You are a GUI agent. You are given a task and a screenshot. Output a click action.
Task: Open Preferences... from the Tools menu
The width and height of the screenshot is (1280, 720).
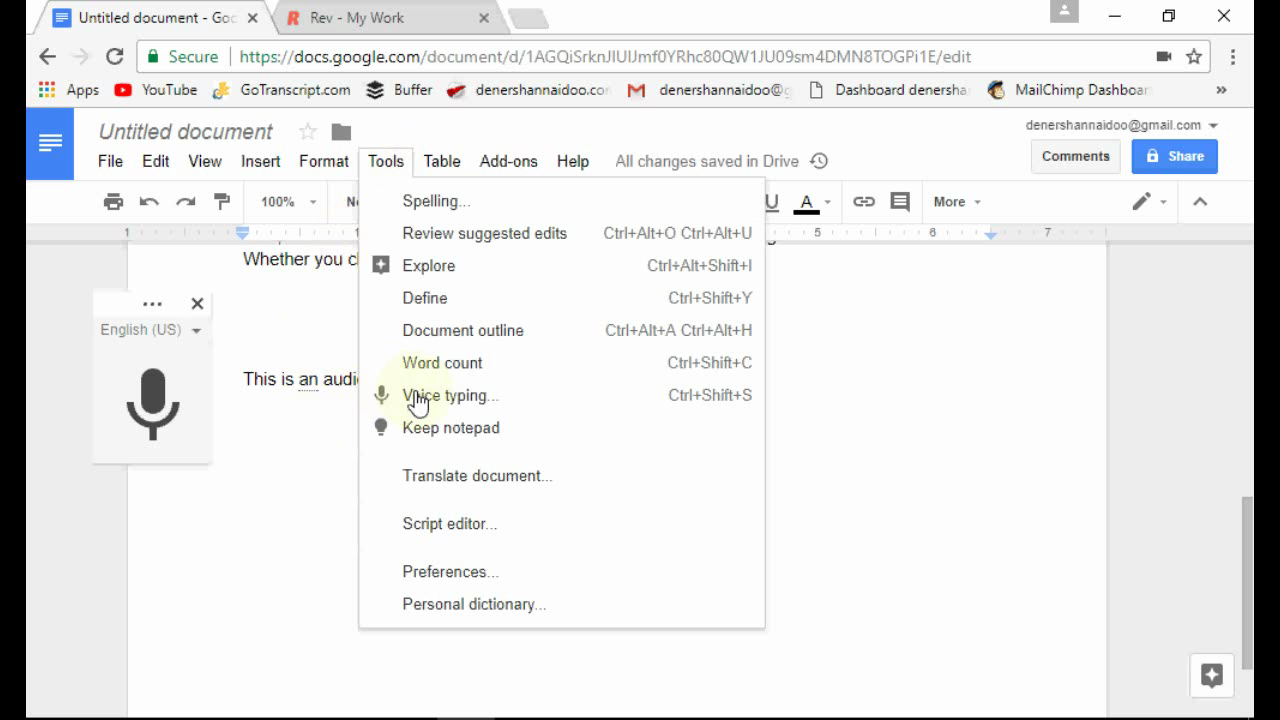click(562, 572)
